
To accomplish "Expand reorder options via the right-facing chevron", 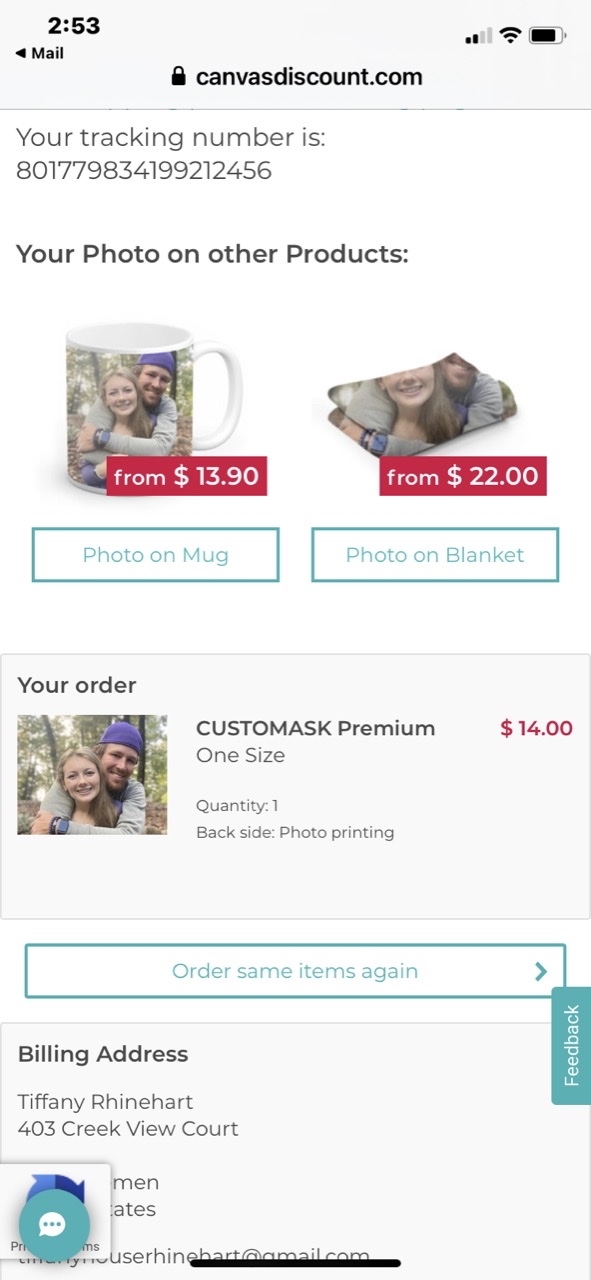I will coord(540,970).
